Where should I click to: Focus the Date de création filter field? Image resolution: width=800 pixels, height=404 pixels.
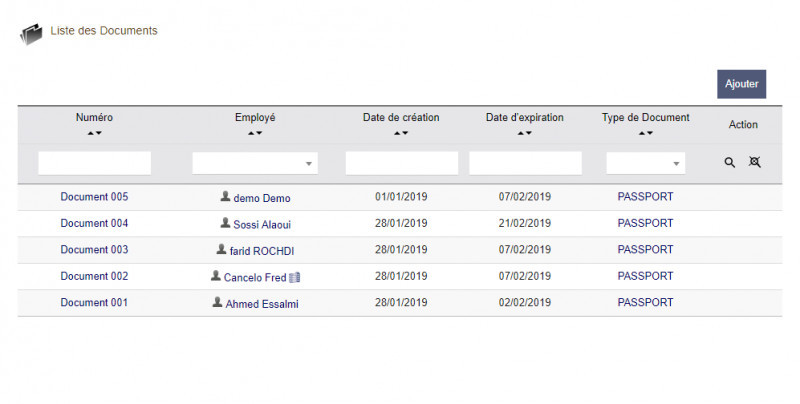[401, 163]
